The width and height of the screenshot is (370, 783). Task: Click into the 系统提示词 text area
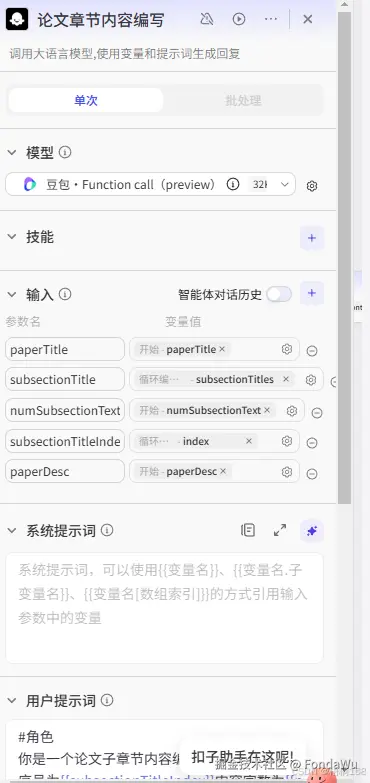[x=164, y=608]
